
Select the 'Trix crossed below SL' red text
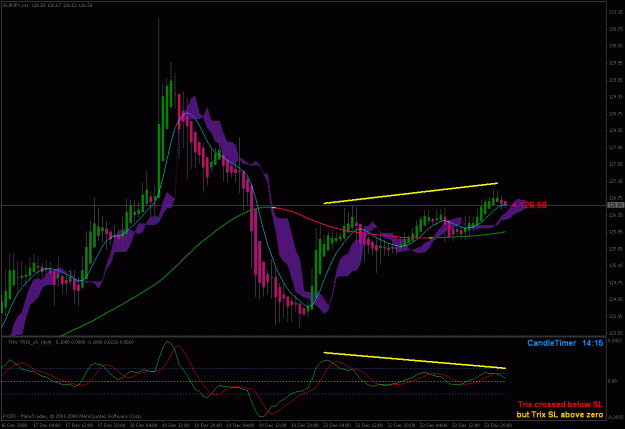tap(560, 405)
